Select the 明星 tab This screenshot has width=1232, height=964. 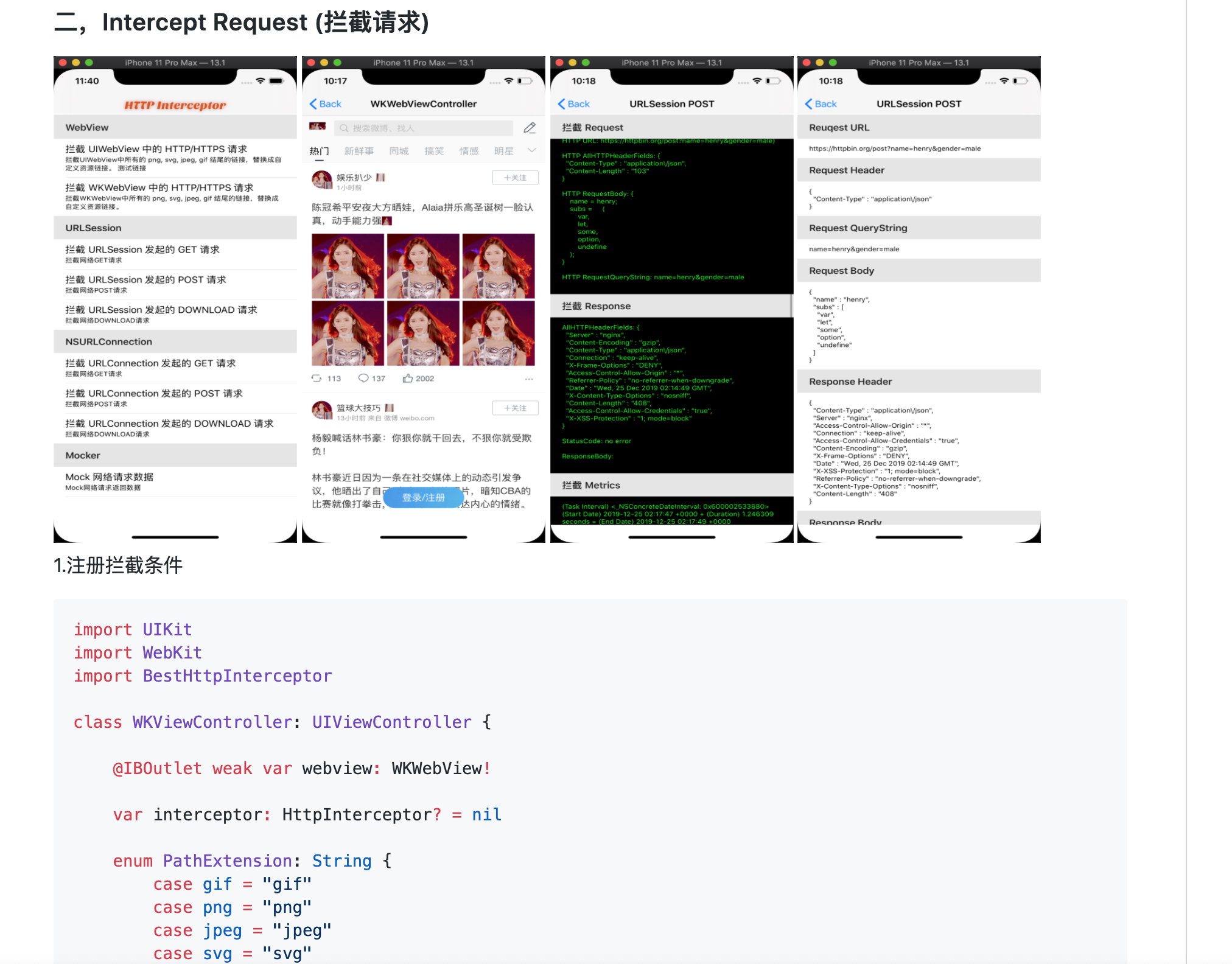[x=503, y=151]
